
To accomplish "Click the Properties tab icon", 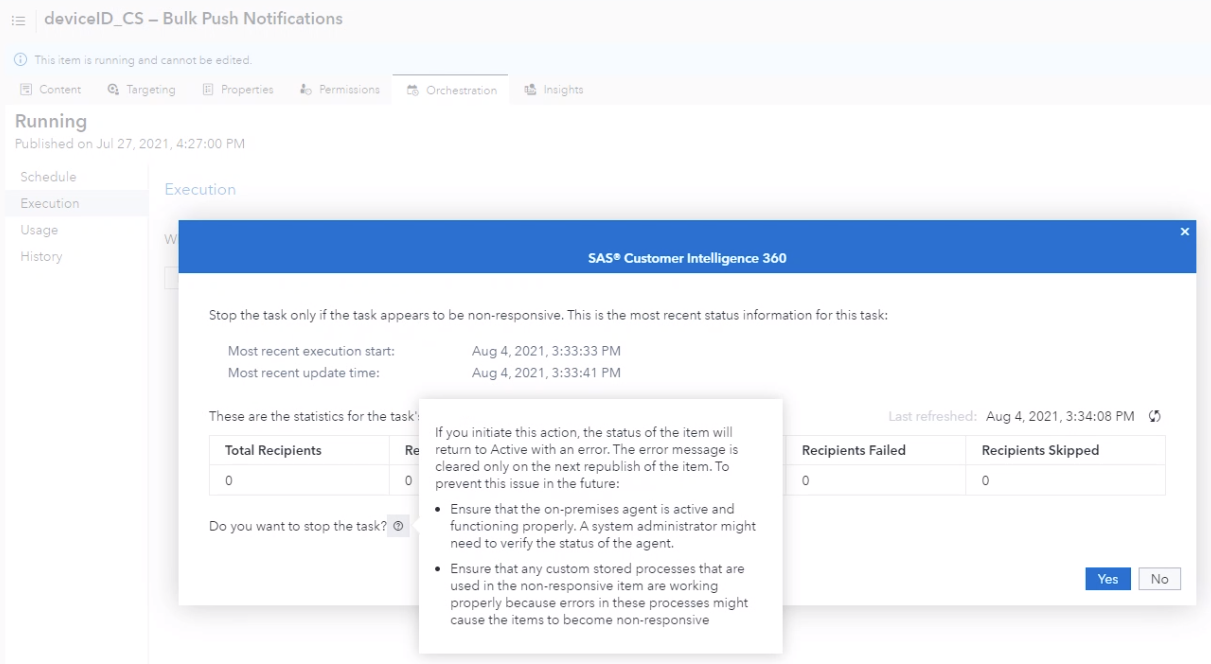I will coord(210,89).
